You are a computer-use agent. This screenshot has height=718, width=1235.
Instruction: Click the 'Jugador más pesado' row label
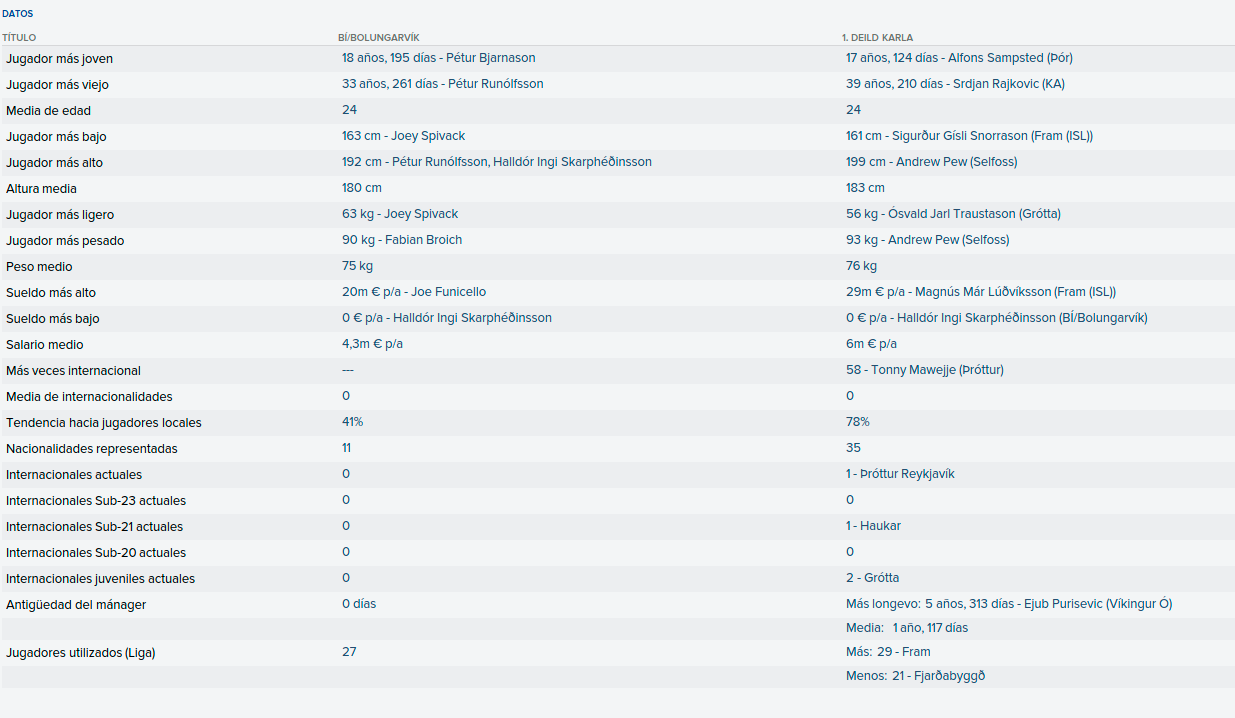pos(65,241)
